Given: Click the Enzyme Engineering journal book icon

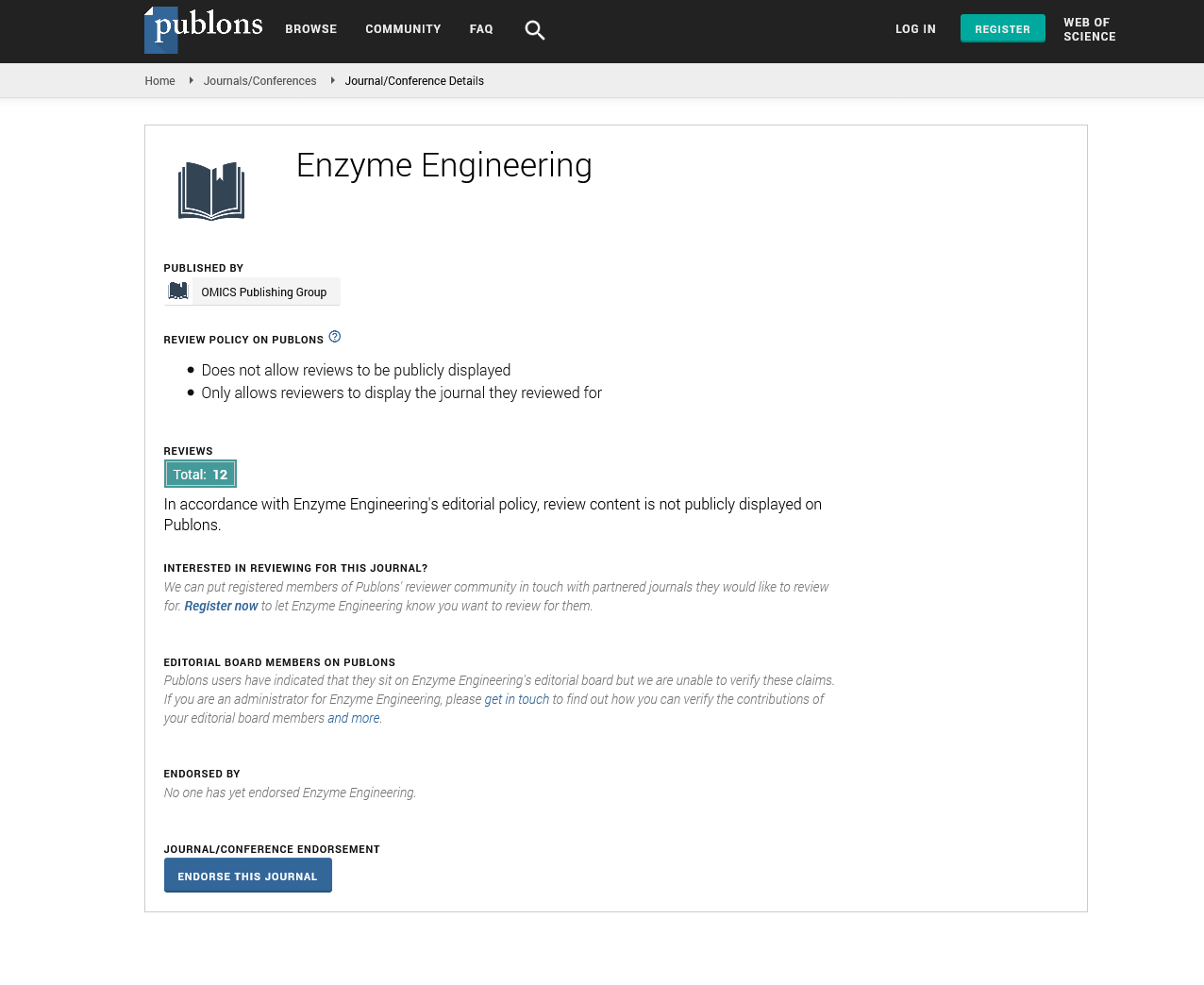Looking at the screenshot, I should coord(211,191).
